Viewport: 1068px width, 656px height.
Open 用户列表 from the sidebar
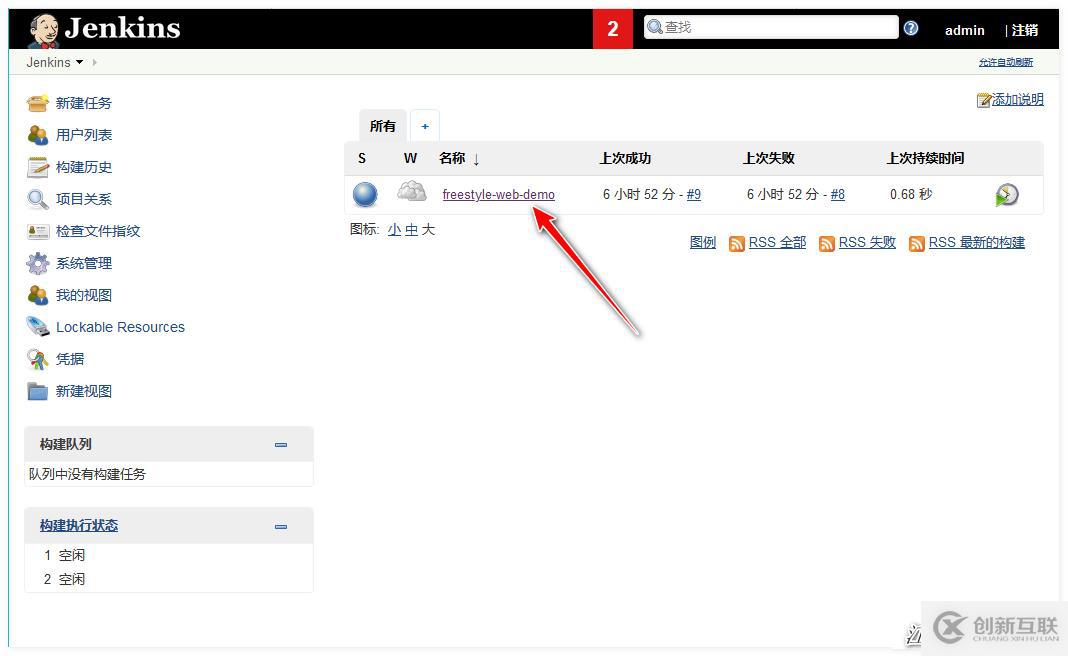[x=84, y=135]
